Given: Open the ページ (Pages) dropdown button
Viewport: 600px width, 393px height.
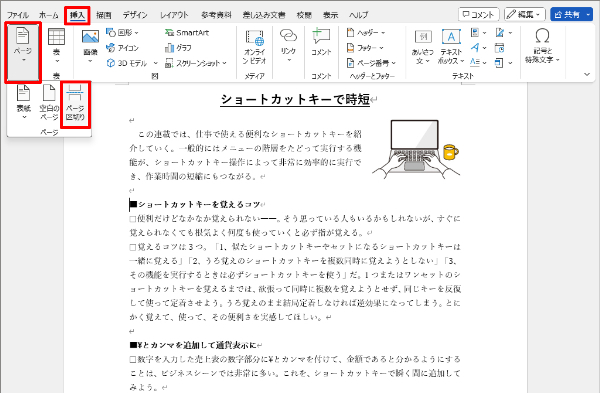Looking at the screenshot, I should (x=23, y=52).
